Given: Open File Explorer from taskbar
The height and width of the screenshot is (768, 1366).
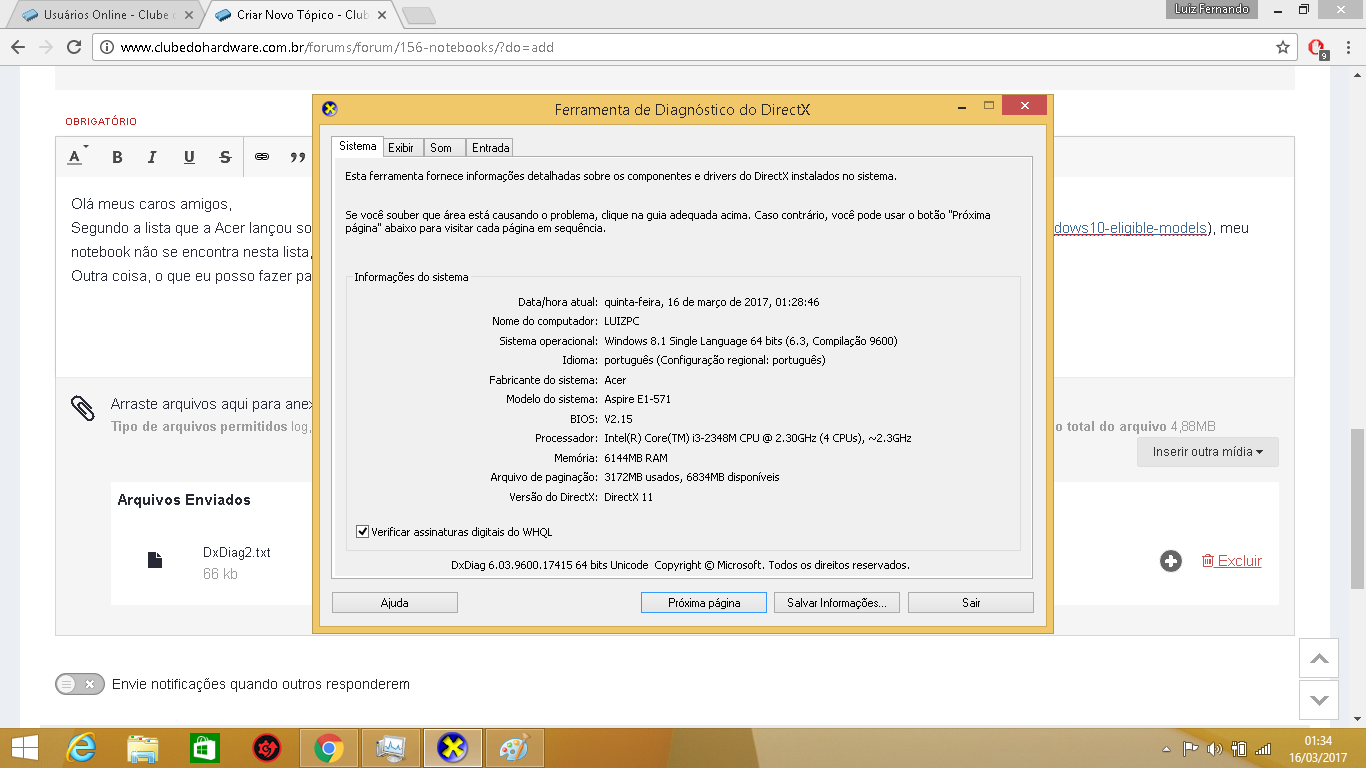Looking at the screenshot, I should [143, 748].
